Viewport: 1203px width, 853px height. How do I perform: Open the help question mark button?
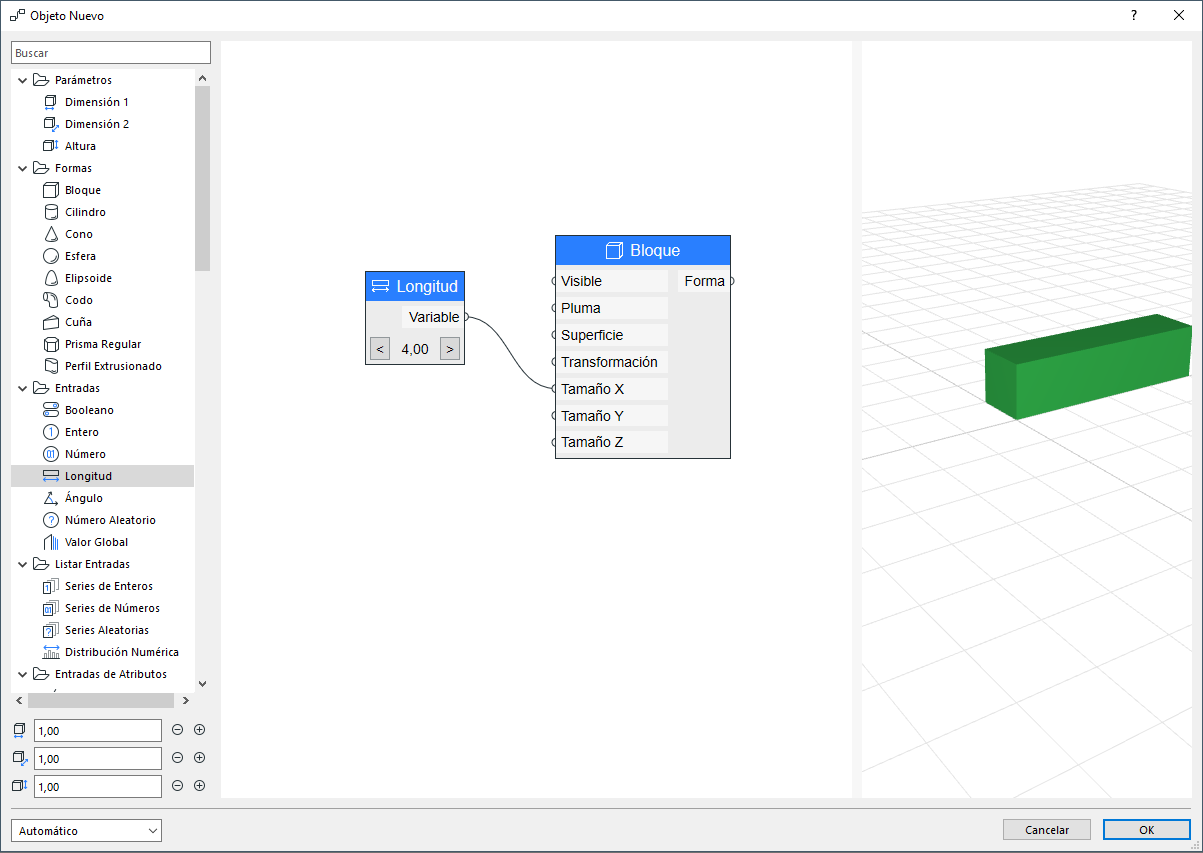pos(1134,15)
